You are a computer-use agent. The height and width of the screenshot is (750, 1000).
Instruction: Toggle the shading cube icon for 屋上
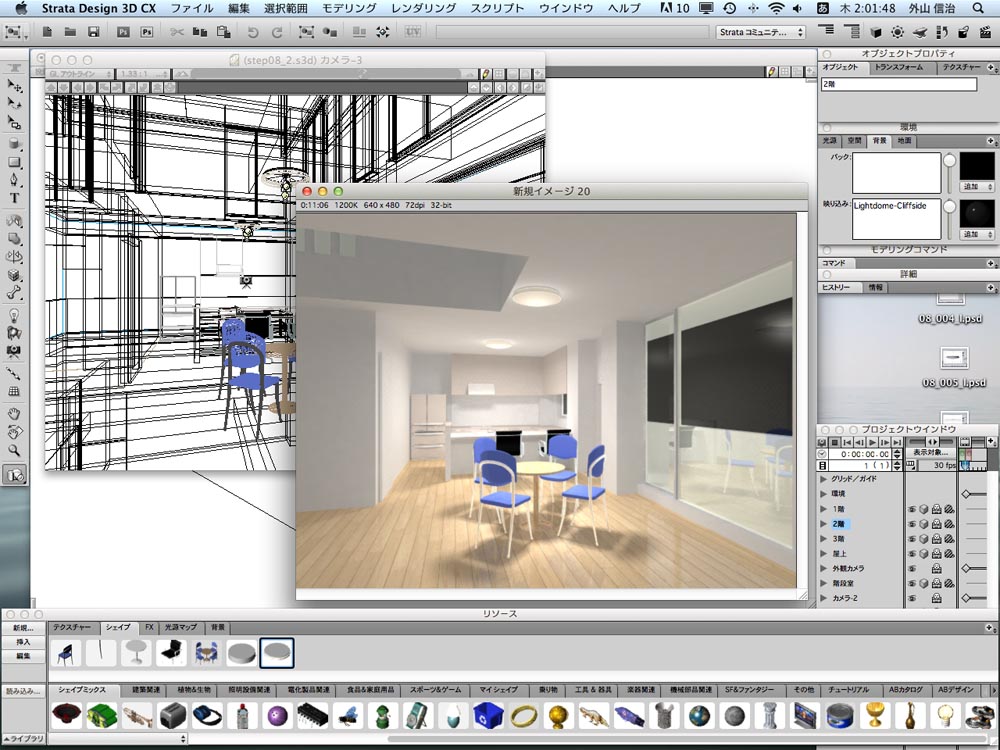tap(923, 554)
